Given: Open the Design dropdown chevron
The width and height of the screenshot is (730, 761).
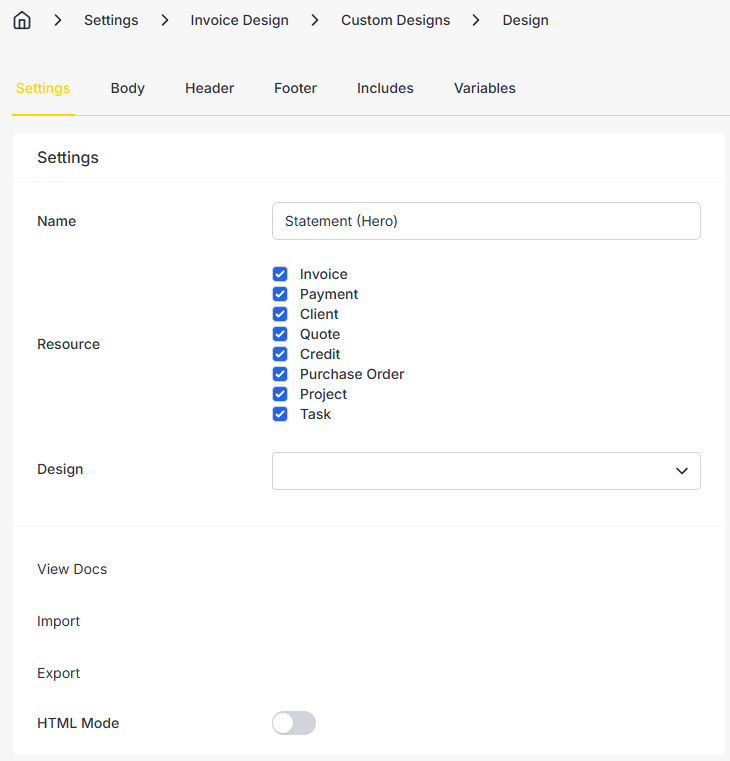Looking at the screenshot, I should (x=681, y=471).
